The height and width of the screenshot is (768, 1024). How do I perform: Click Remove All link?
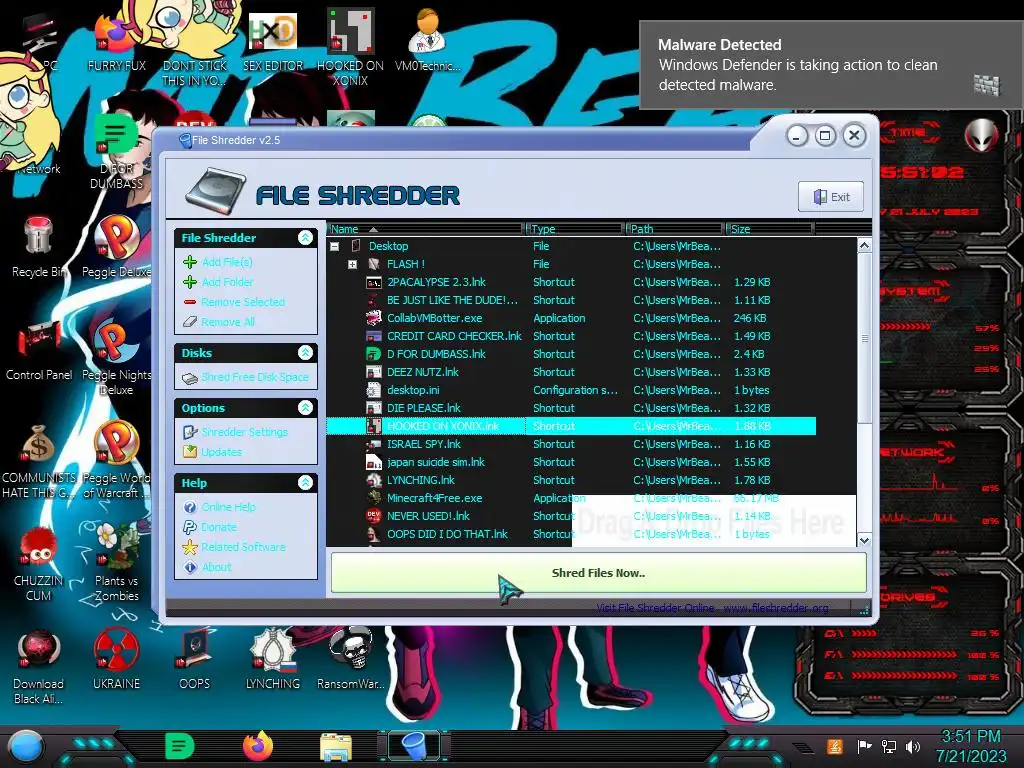pyautogui.click(x=228, y=322)
